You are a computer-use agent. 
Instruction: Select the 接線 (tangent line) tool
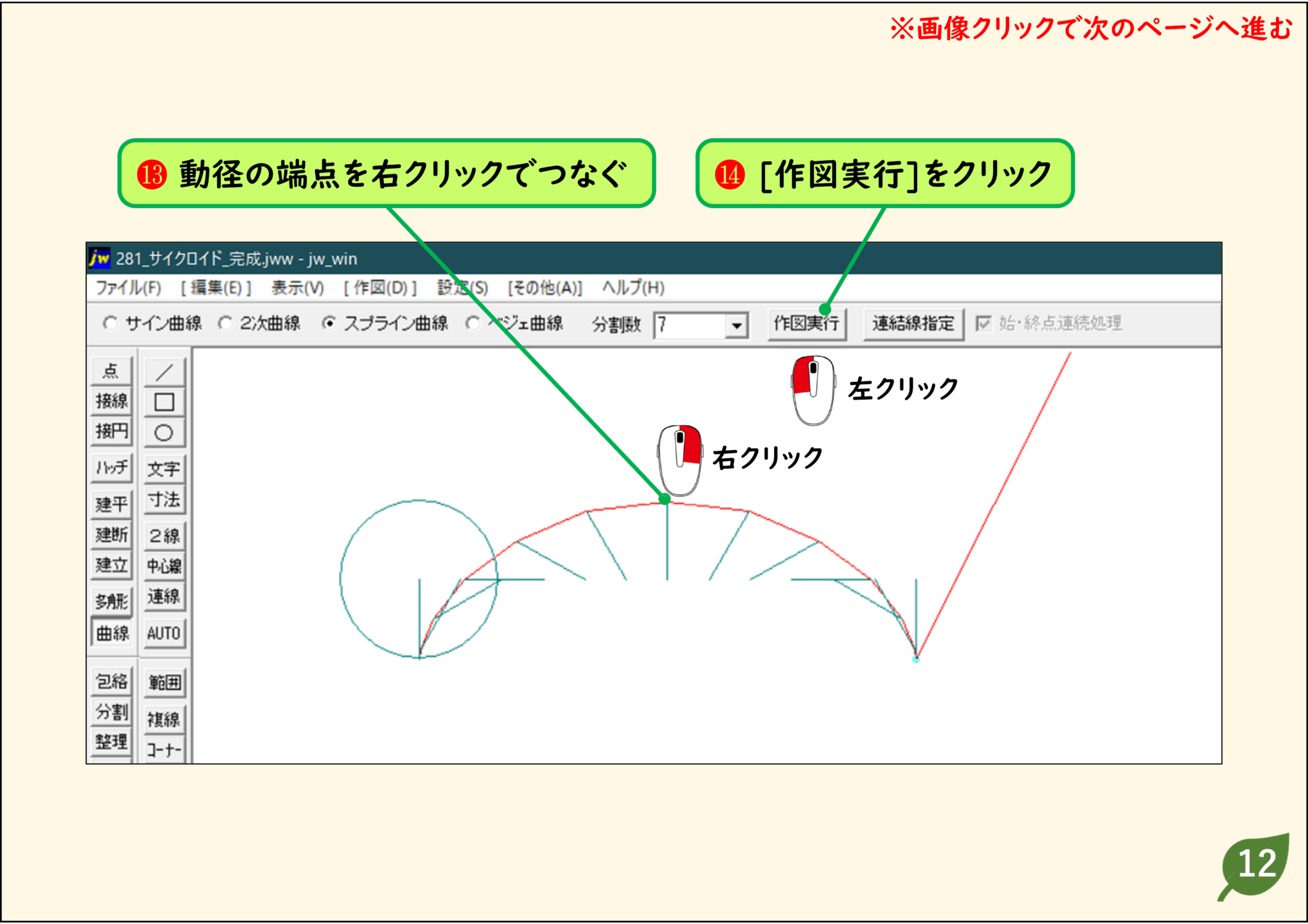tap(111, 401)
